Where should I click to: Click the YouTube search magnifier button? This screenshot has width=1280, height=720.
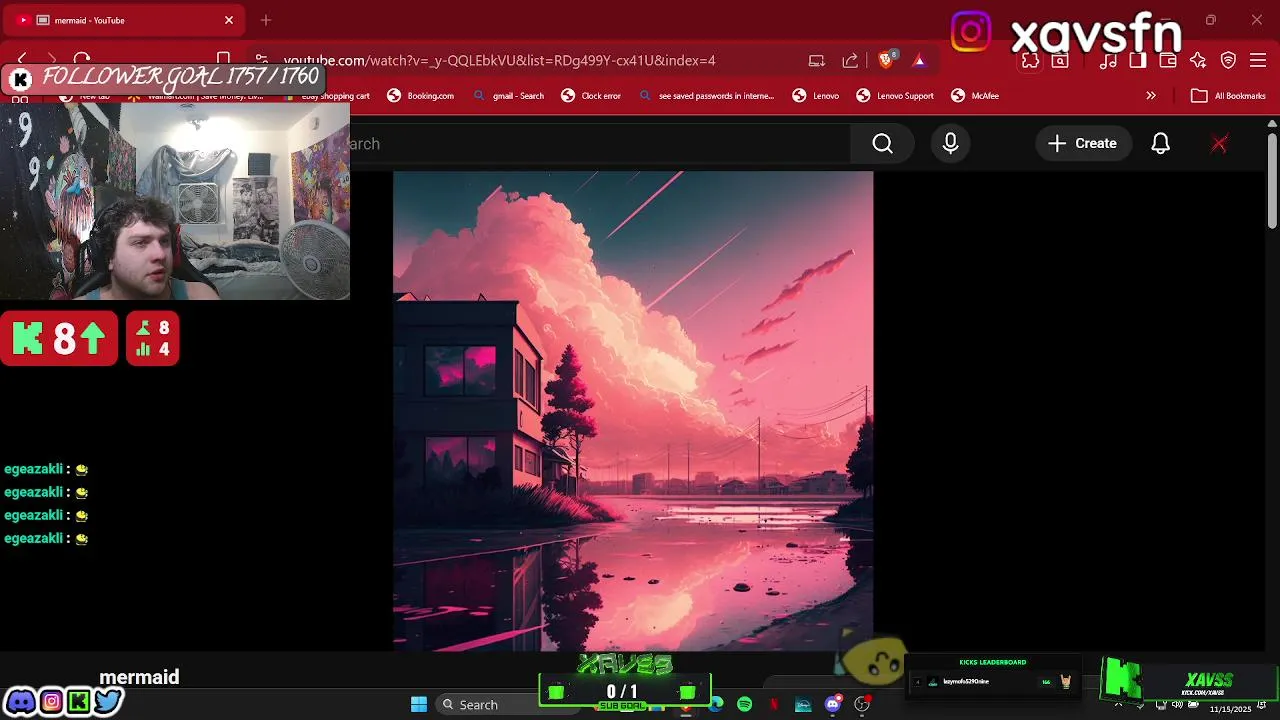tap(882, 144)
